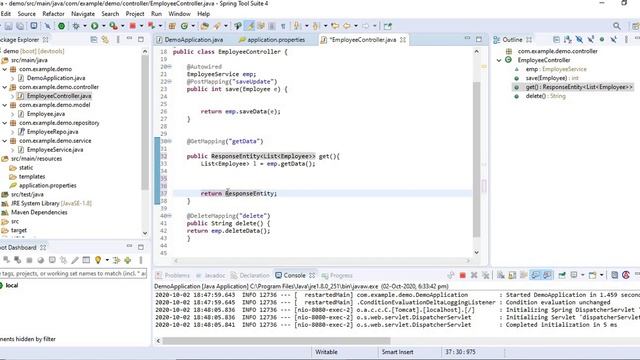Toggle Link with Editor in Package Explorer

pyautogui.click(x=105, y=40)
